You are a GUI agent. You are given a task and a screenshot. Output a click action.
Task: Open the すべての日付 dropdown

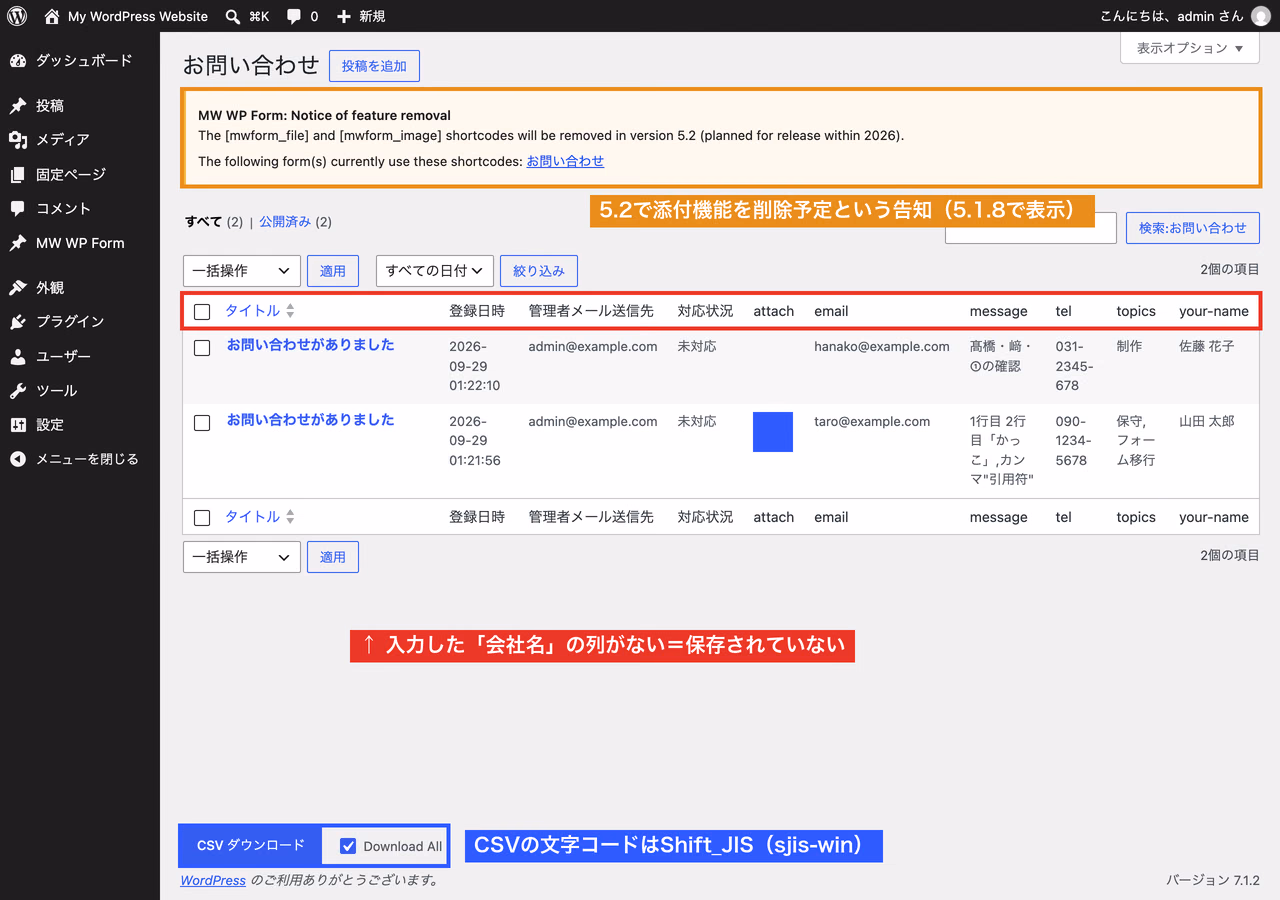[x=435, y=270]
